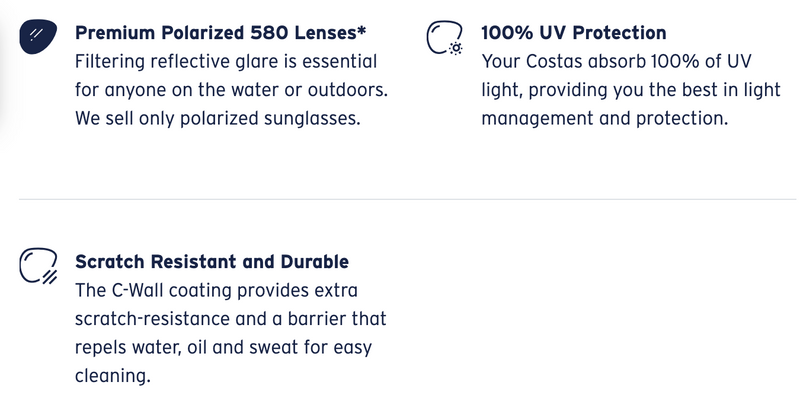Click the scratch resistant lens icon
Image resolution: width=800 pixels, height=401 pixels.
(38, 266)
